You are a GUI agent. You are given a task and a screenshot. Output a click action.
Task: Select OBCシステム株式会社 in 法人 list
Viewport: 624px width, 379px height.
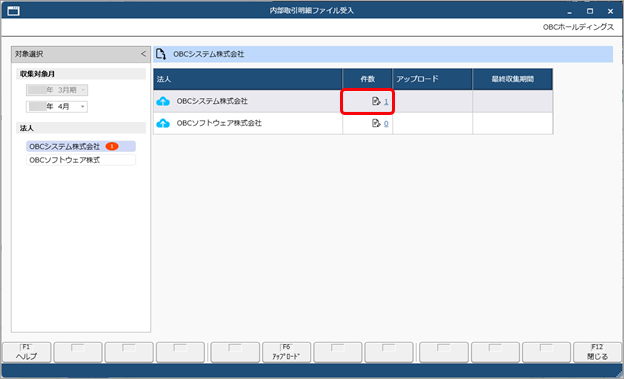(81, 147)
